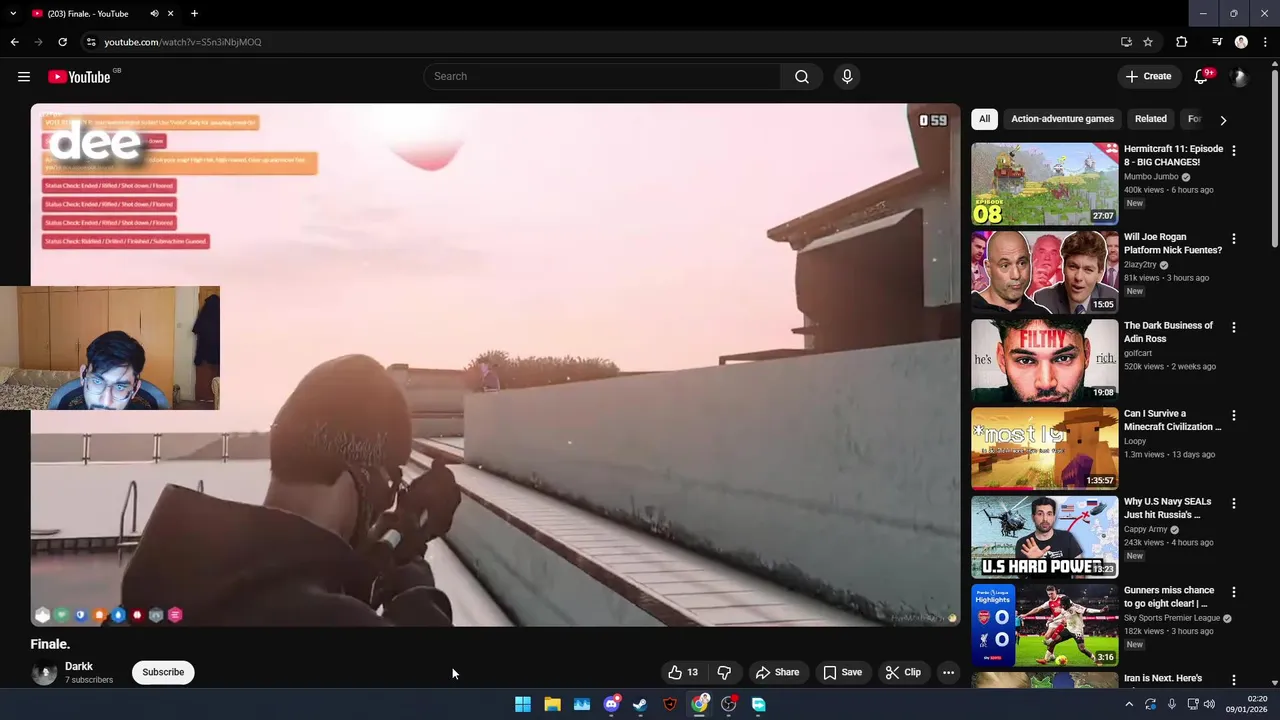Screen dimensions: 1280x720
Task: Like the video with thumbs up
Action: click(x=684, y=673)
